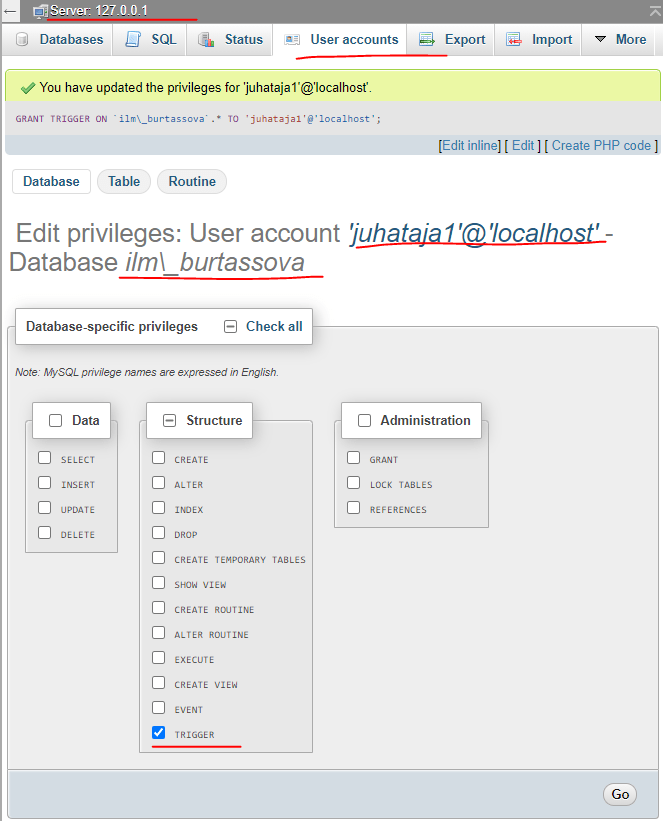This screenshot has width=663, height=821.
Task: Open the Create PHP code link
Action: pyautogui.click(x=601, y=145)
